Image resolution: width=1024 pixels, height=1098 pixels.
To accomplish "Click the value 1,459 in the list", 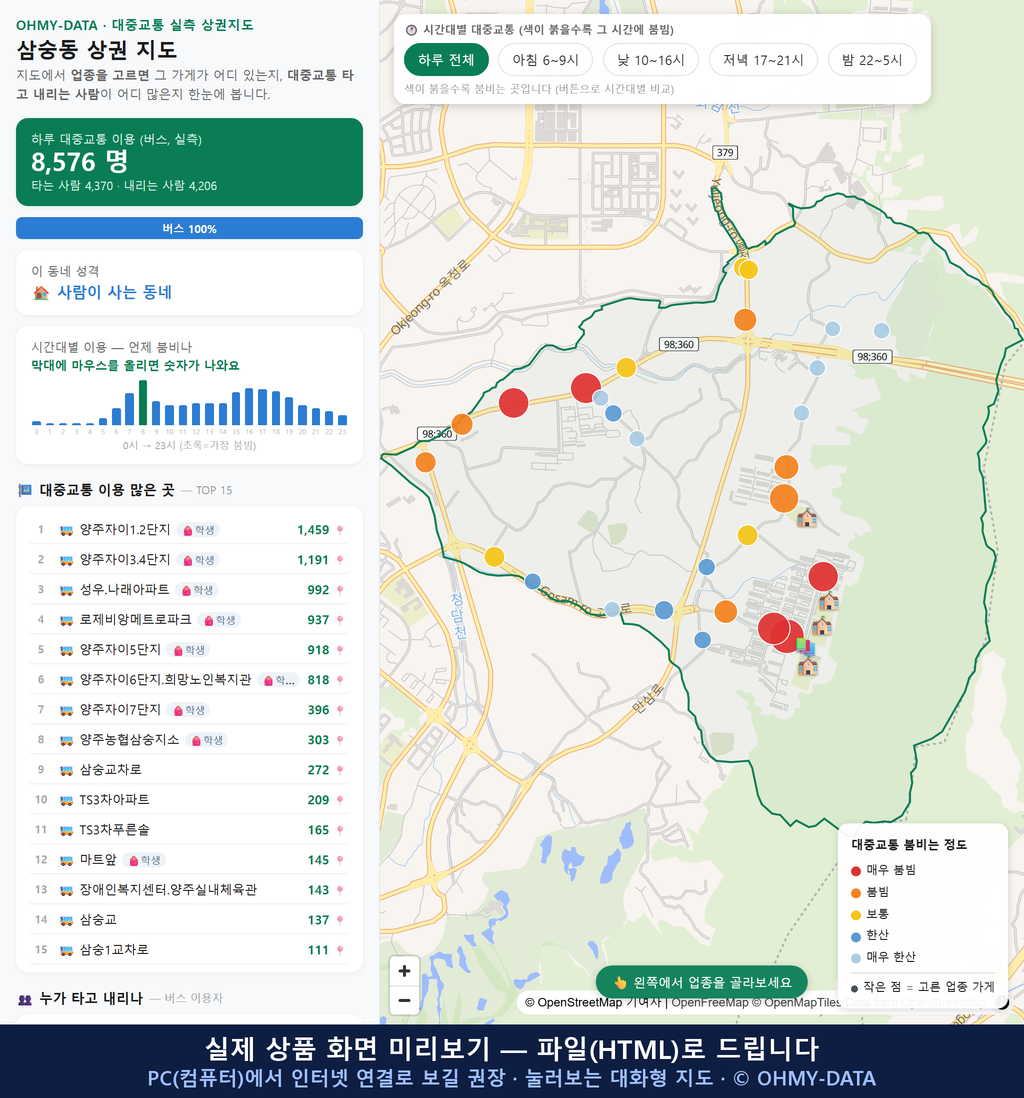I will 313,531.
